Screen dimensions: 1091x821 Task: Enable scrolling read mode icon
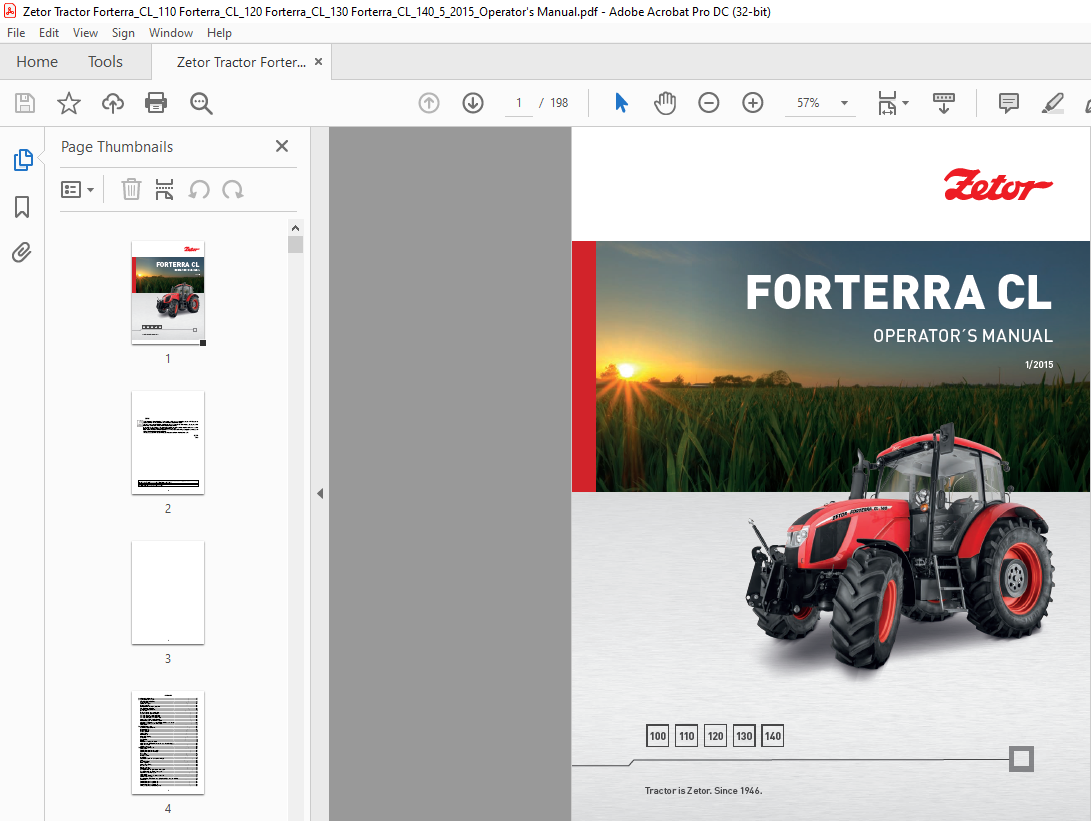click(943, 103)
